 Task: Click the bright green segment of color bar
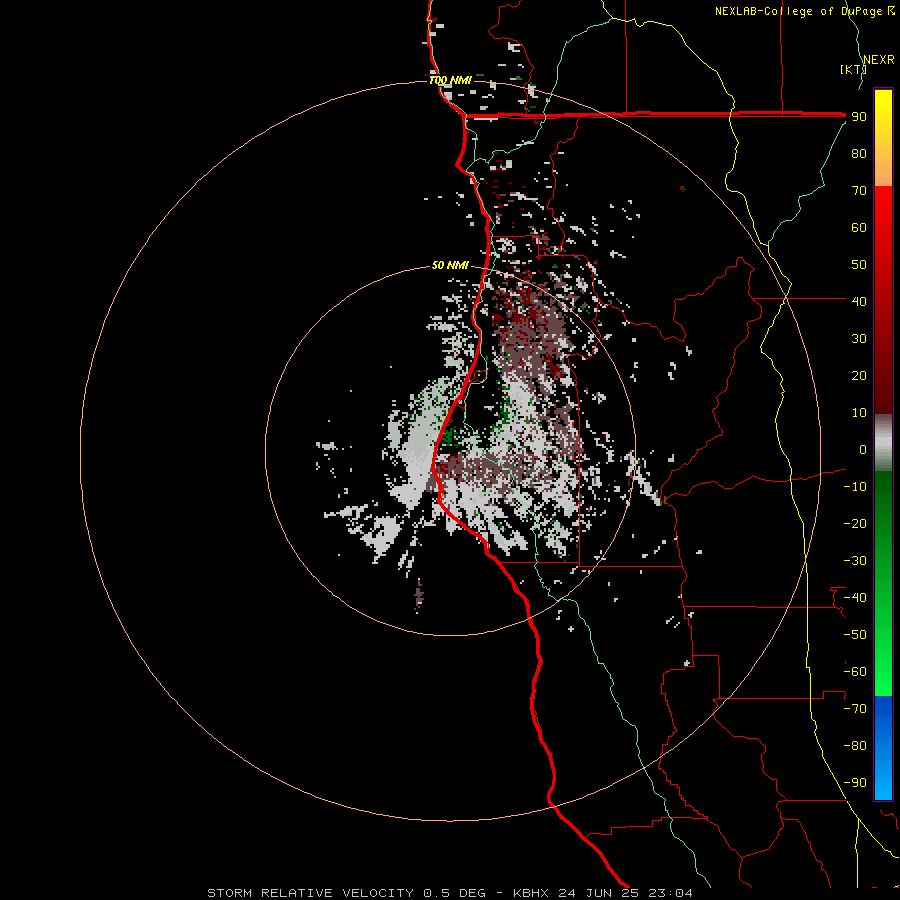[883, 583]
